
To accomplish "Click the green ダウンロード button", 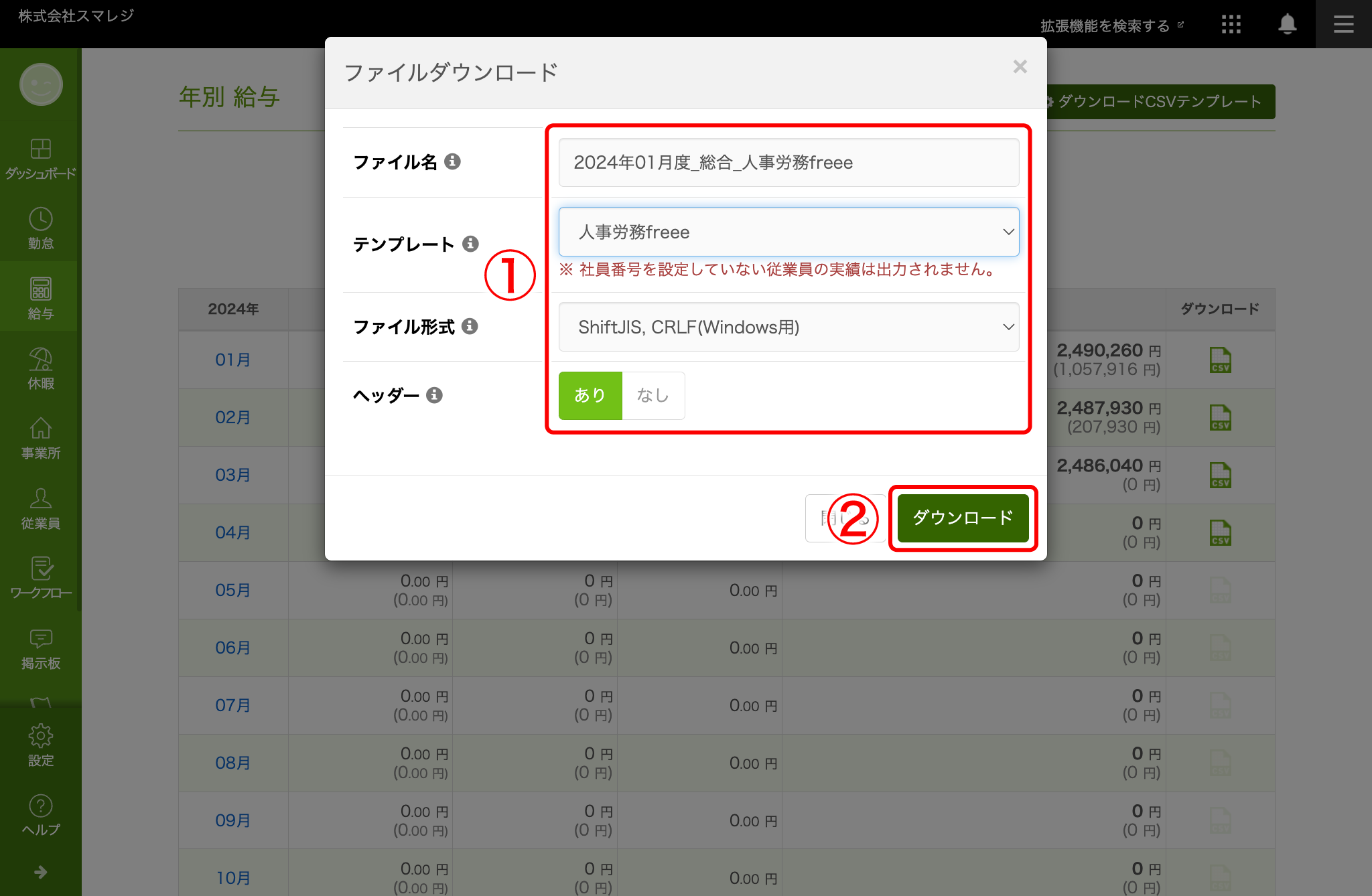I will [x=963, y=518].
